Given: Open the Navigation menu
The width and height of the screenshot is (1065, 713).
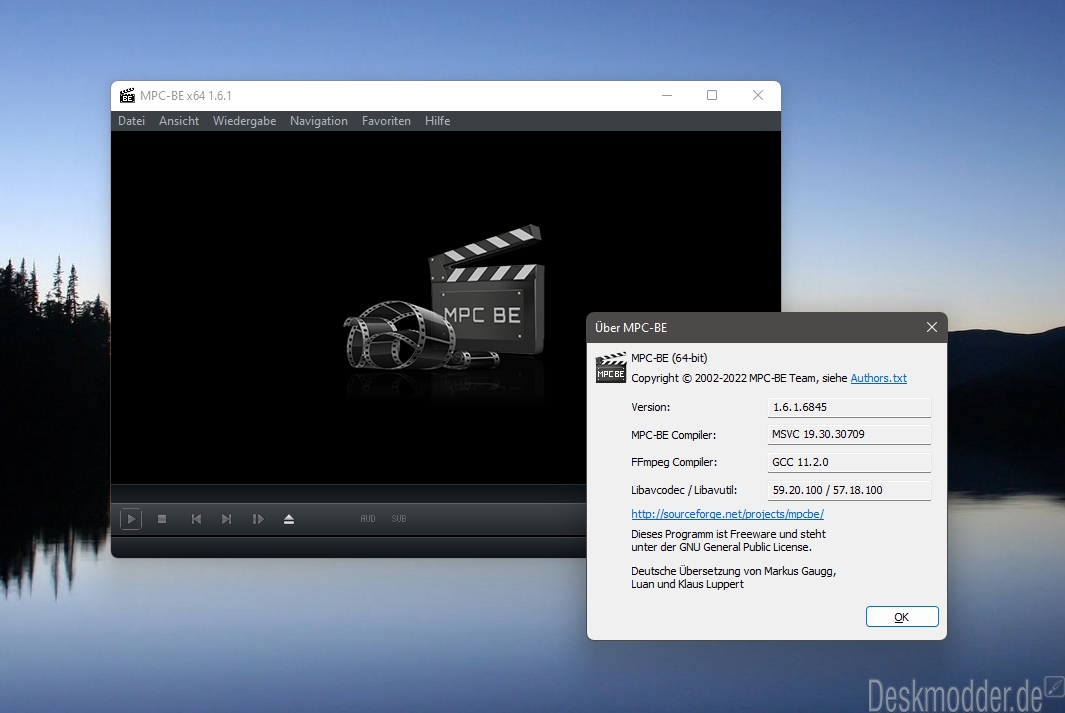Looking at the screenshot, I should pyautogui.click(x=319, y=121).
